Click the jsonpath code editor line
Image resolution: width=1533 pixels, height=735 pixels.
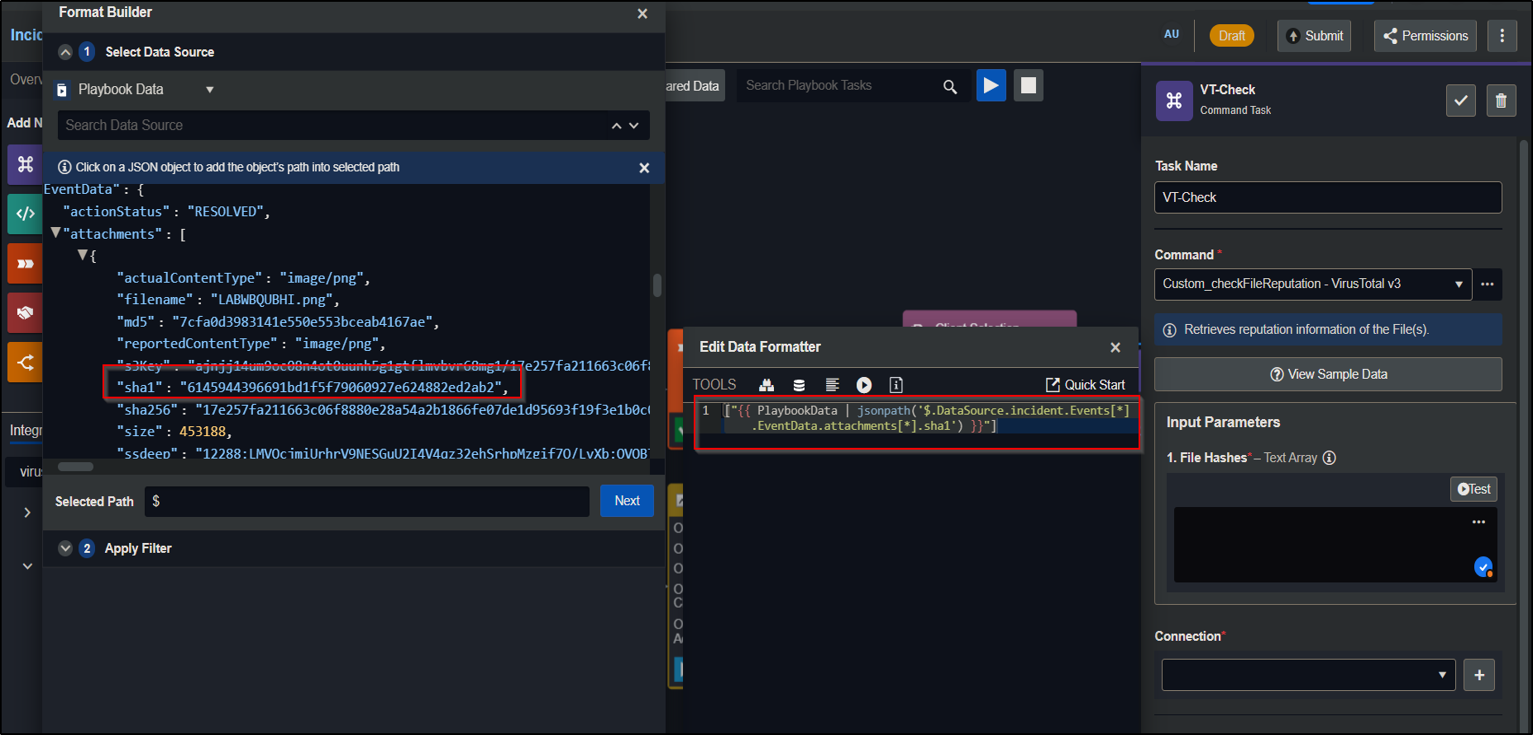point(927,419)
